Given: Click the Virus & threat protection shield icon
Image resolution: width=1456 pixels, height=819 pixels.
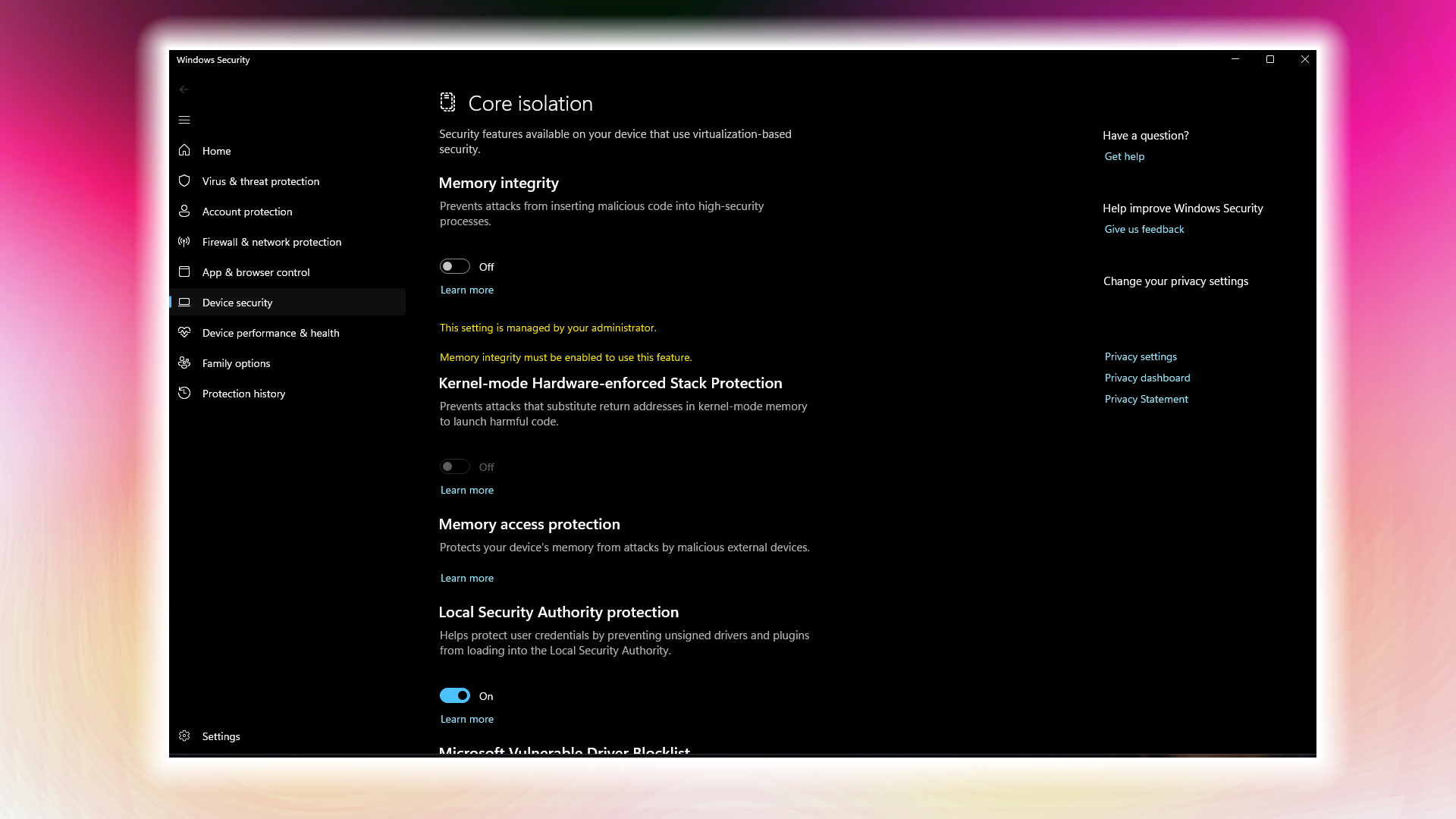Looking at the screenshot, I should pos(184,180).
